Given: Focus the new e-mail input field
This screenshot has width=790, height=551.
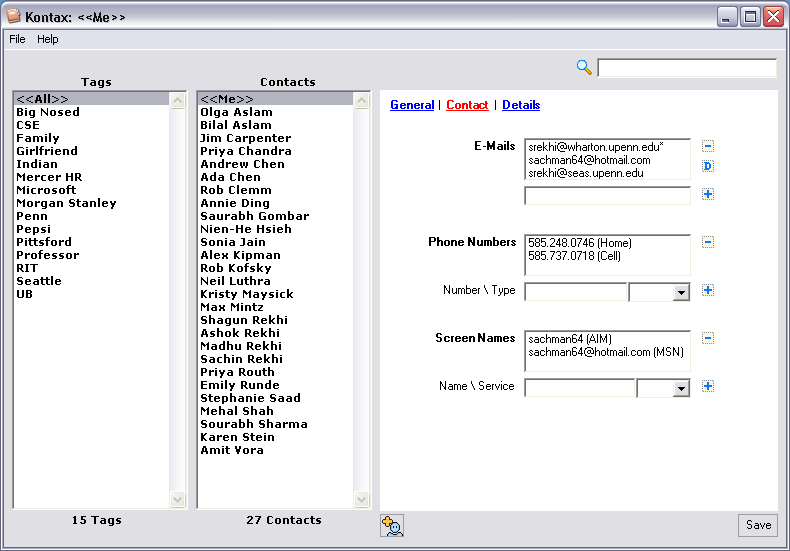Looking at the screenshot, I should click(607, 195).
